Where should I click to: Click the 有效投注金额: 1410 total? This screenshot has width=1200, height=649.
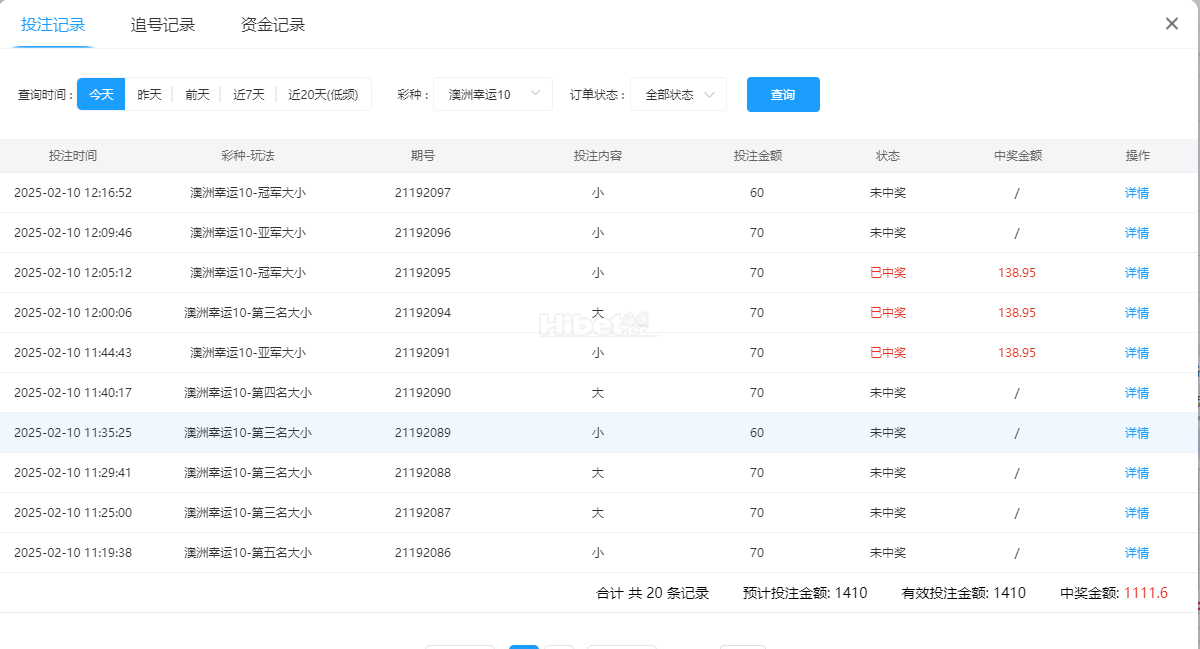963,593
